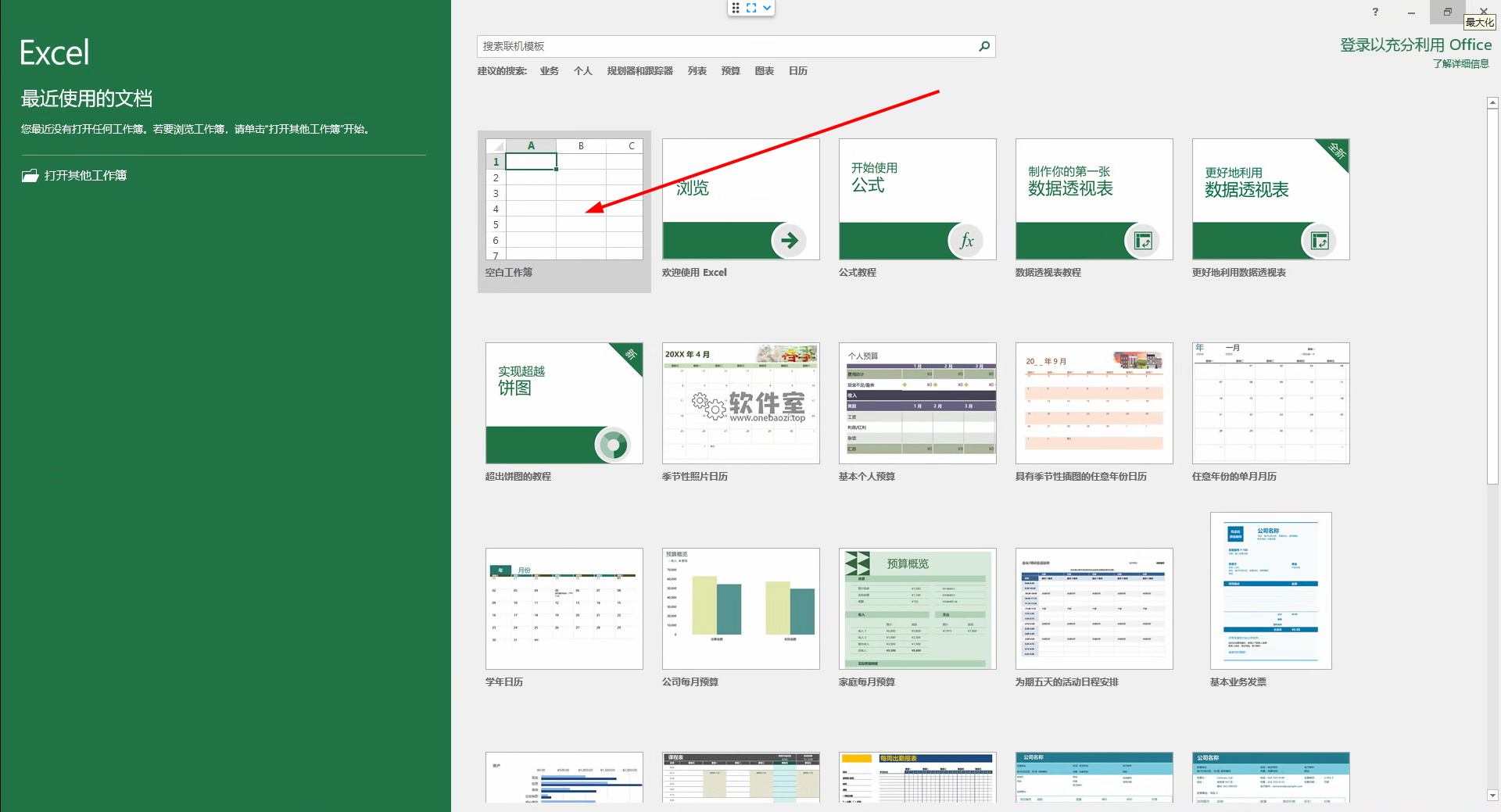Create a 空白工作簿 blank workbook

564,211
